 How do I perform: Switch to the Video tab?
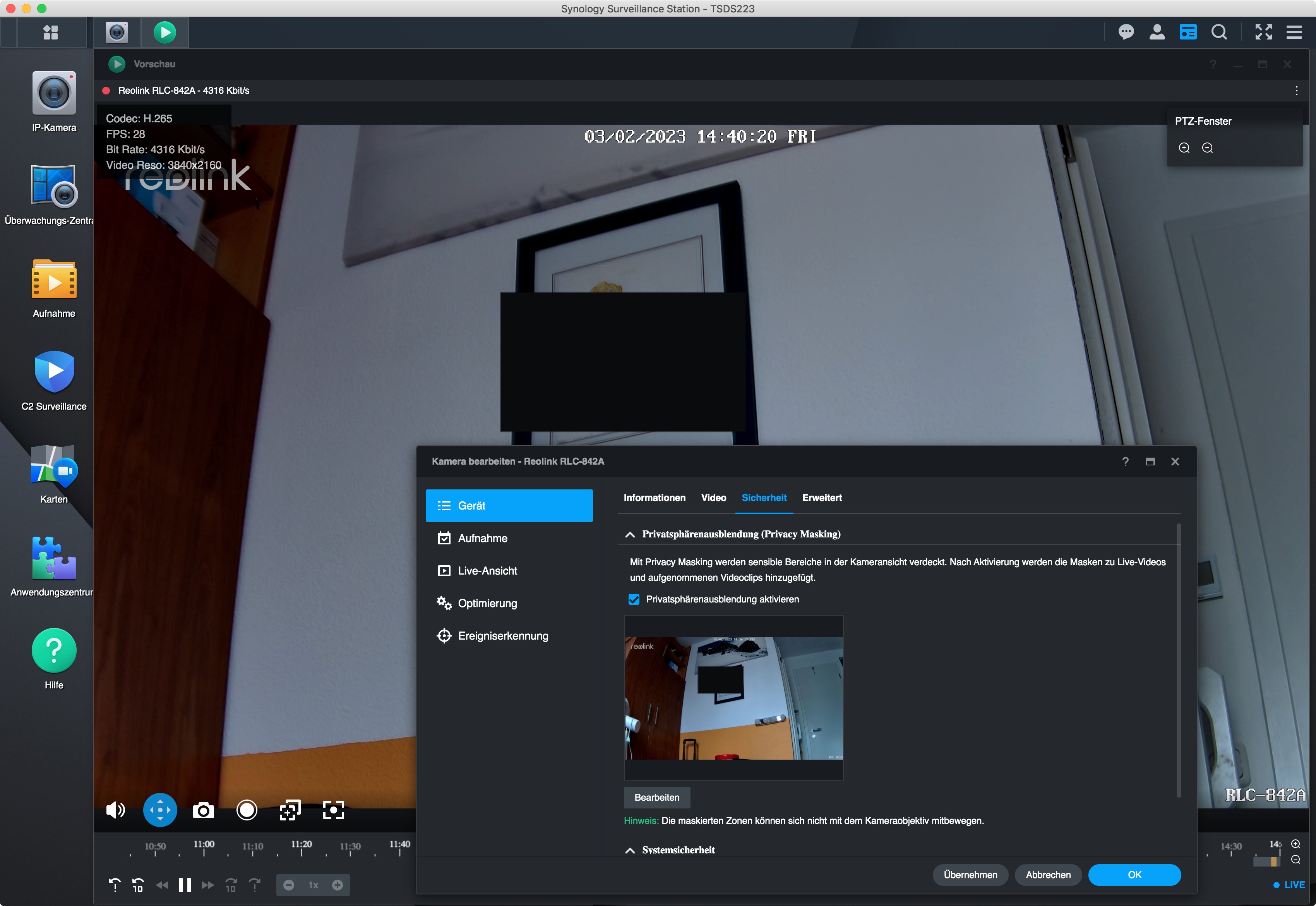(x=713, y=498)
